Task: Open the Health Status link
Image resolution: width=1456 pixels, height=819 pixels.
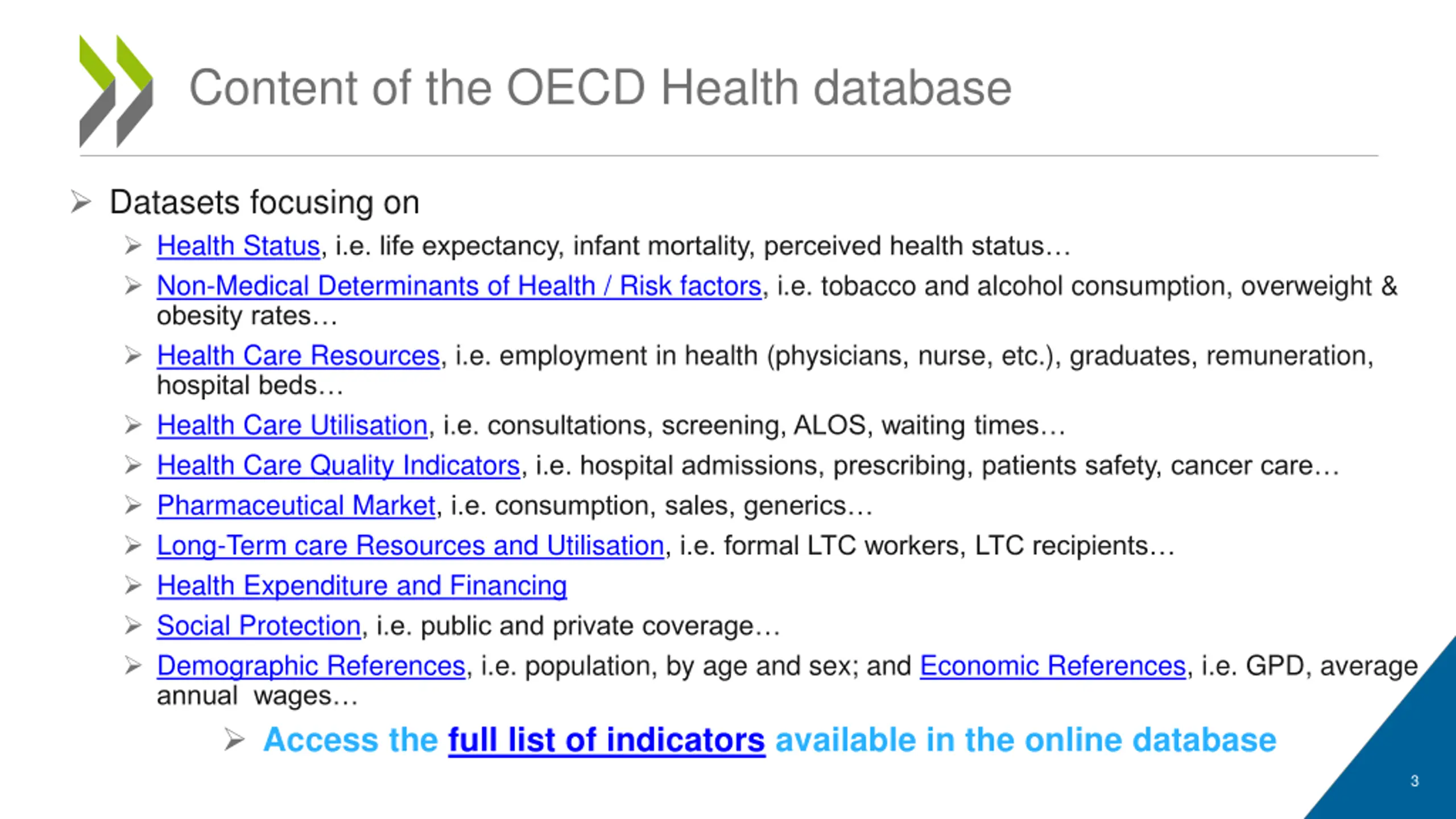Action: [238, 246]
